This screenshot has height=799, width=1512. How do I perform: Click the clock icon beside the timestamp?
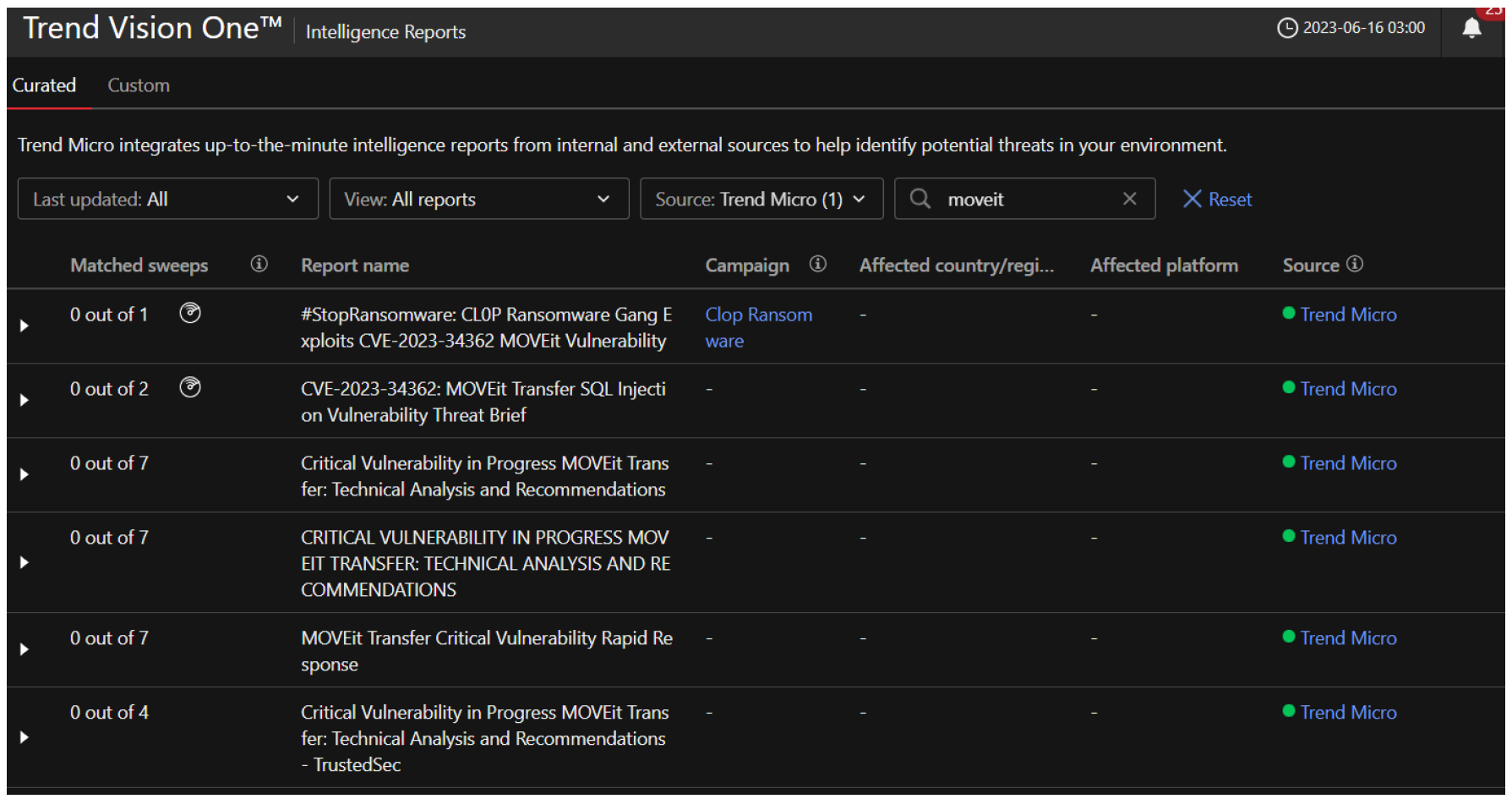click(x=1286, y=28)
